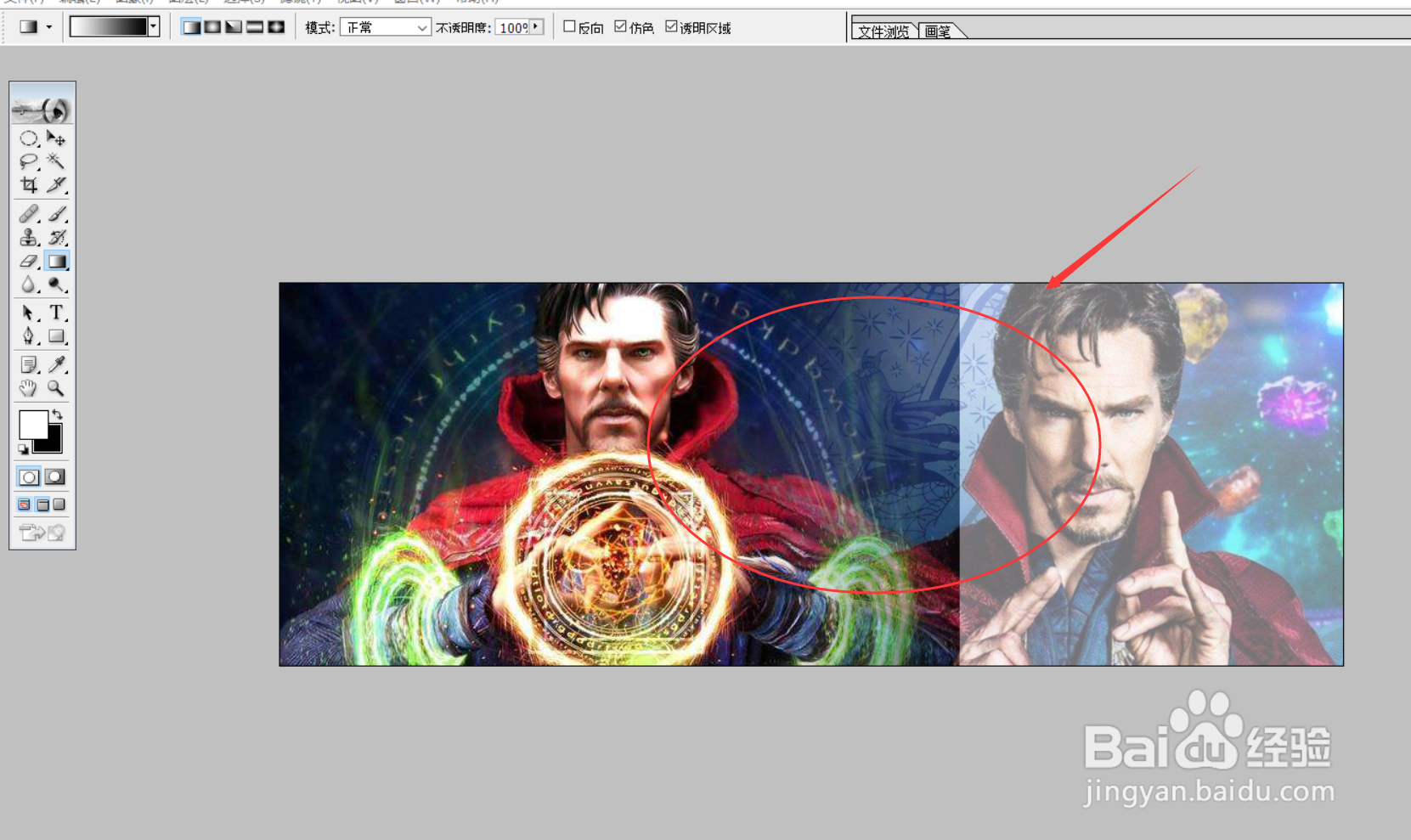Viewport: 1411px width, 840px height.
Task: Open the gradient picker dropdown arrow
Action: coord(154,27)
